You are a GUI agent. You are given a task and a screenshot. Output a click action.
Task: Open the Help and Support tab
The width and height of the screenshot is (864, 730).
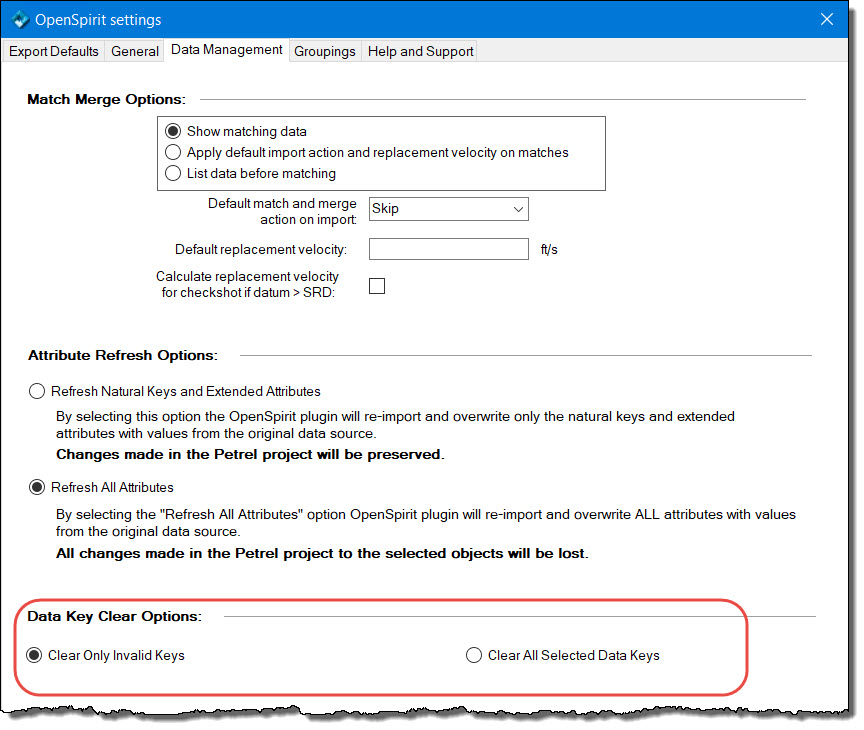click(420, 51)
